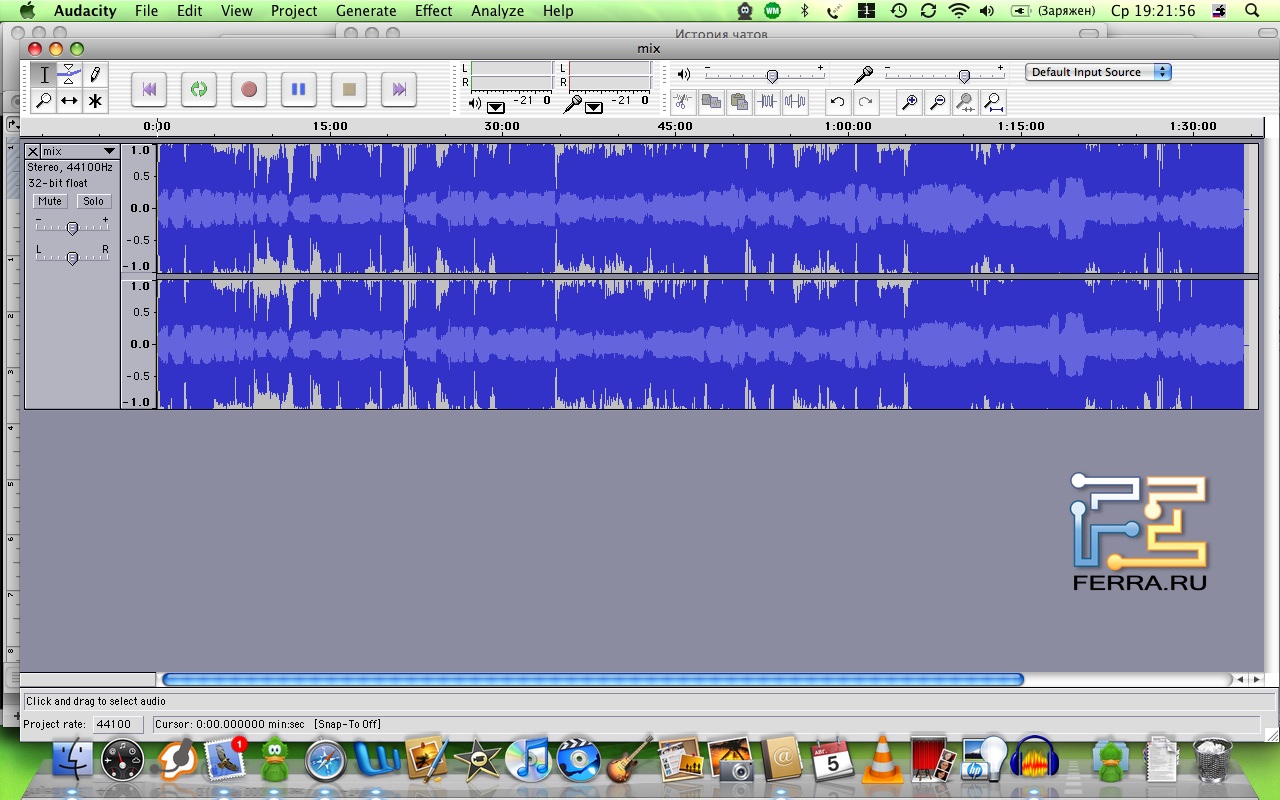Open the mix track dropdown menu
The width and height of the screenshot is (1280, 800).
(x=109, y=151)
